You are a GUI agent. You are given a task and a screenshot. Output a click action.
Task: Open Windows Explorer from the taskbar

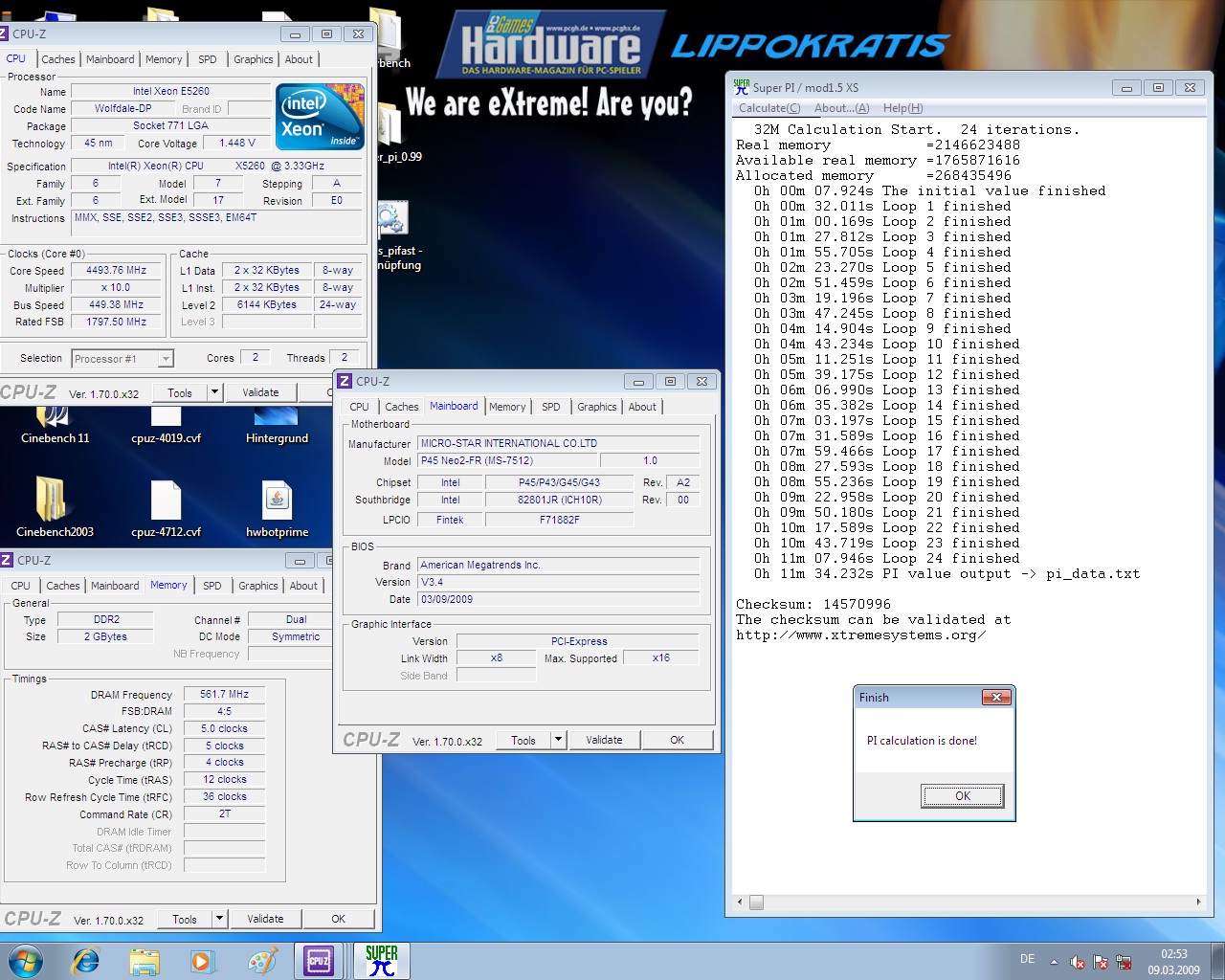click(x=145, y=961)
